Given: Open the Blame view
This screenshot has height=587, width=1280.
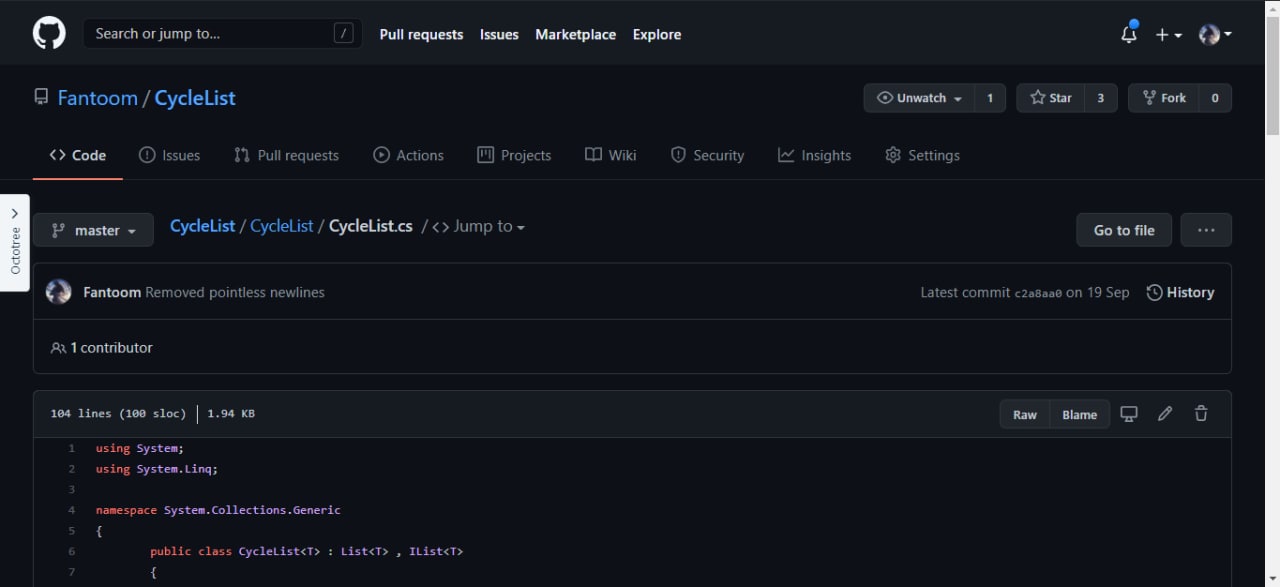Looking at the screenshot, I should tap(1080, 414).
